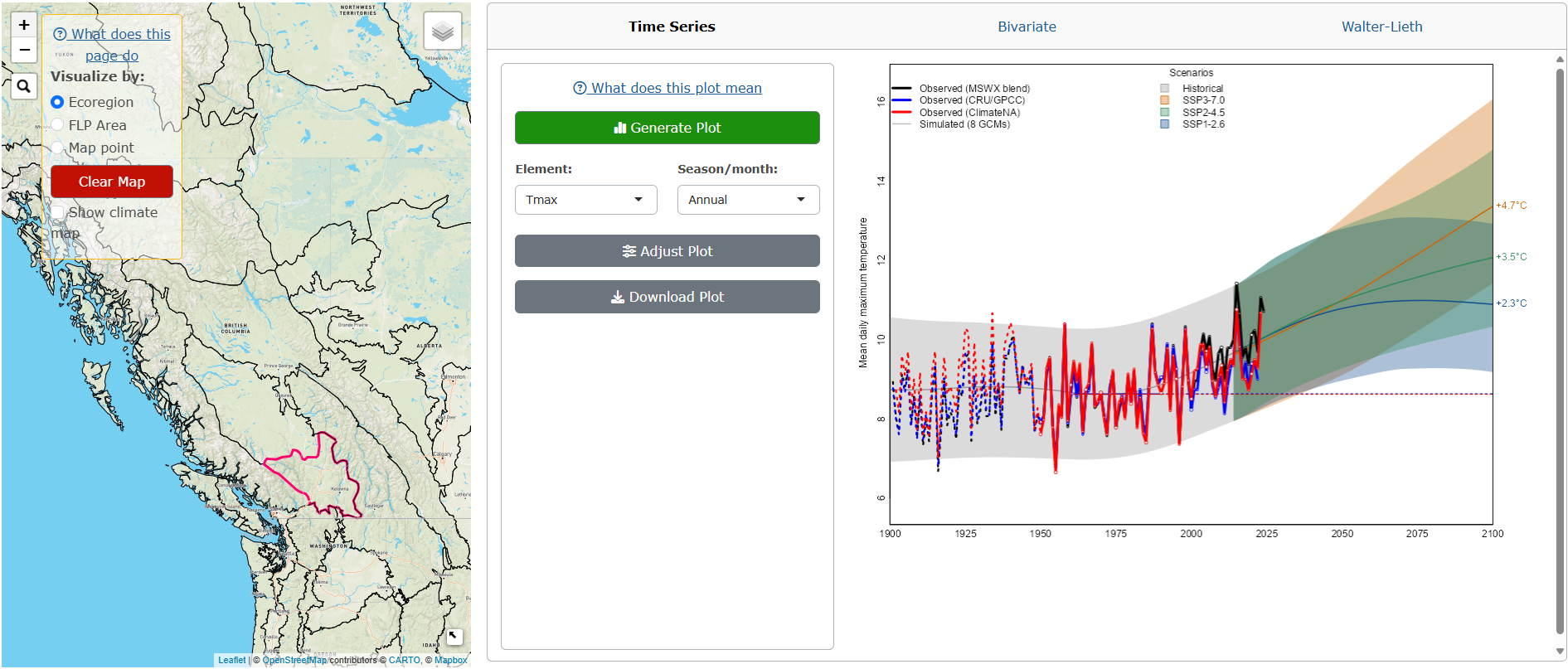Click the SSP3-7.0 orange legend swatch
1568x669 pixels.
[1165, 100]
